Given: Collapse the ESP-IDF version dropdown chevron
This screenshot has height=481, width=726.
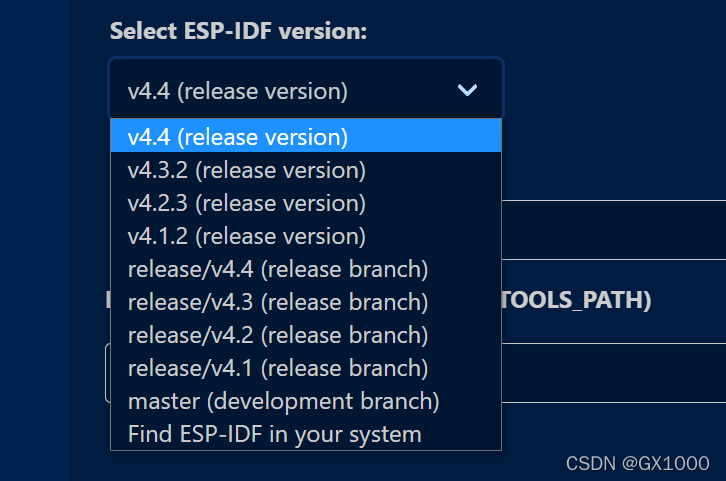Looking at the screenshot, I should (x=467, y=90).
